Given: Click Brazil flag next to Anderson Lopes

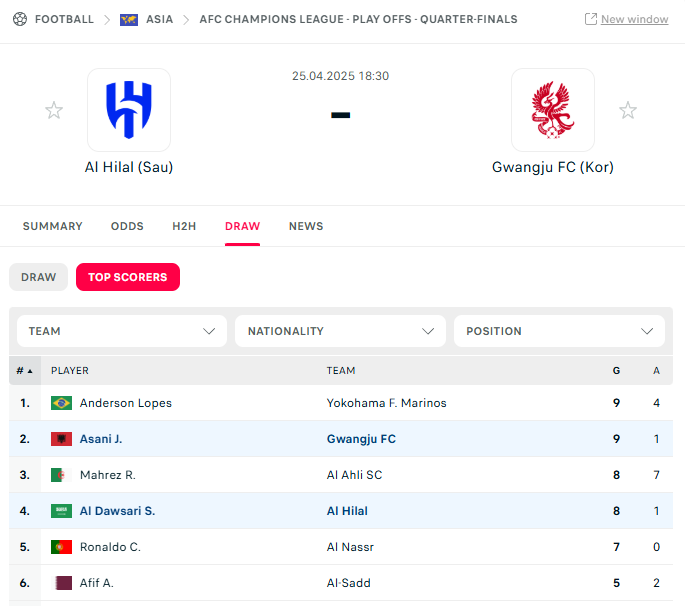Looking at the screenshot, I should 62,403.
